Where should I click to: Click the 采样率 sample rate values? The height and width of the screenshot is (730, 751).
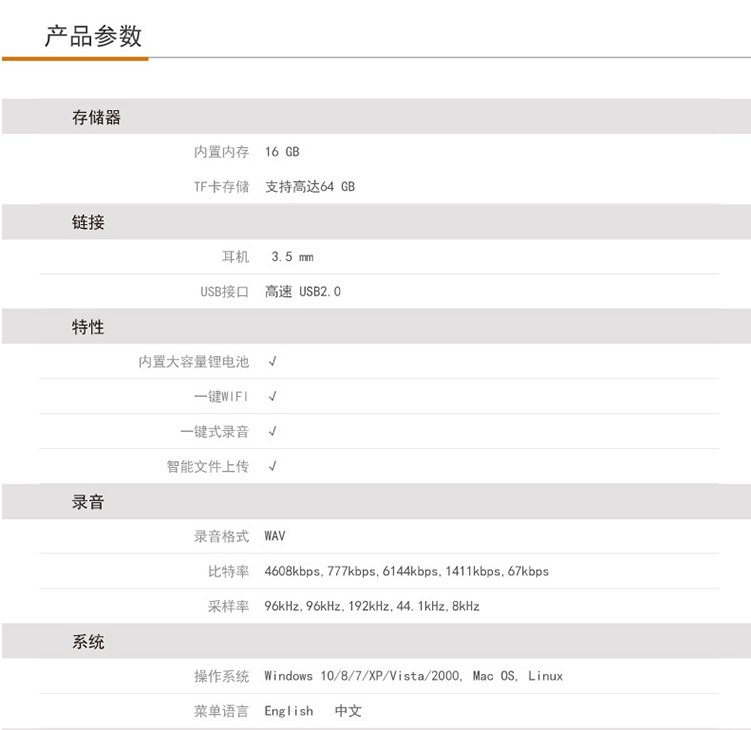click(372, 607)
